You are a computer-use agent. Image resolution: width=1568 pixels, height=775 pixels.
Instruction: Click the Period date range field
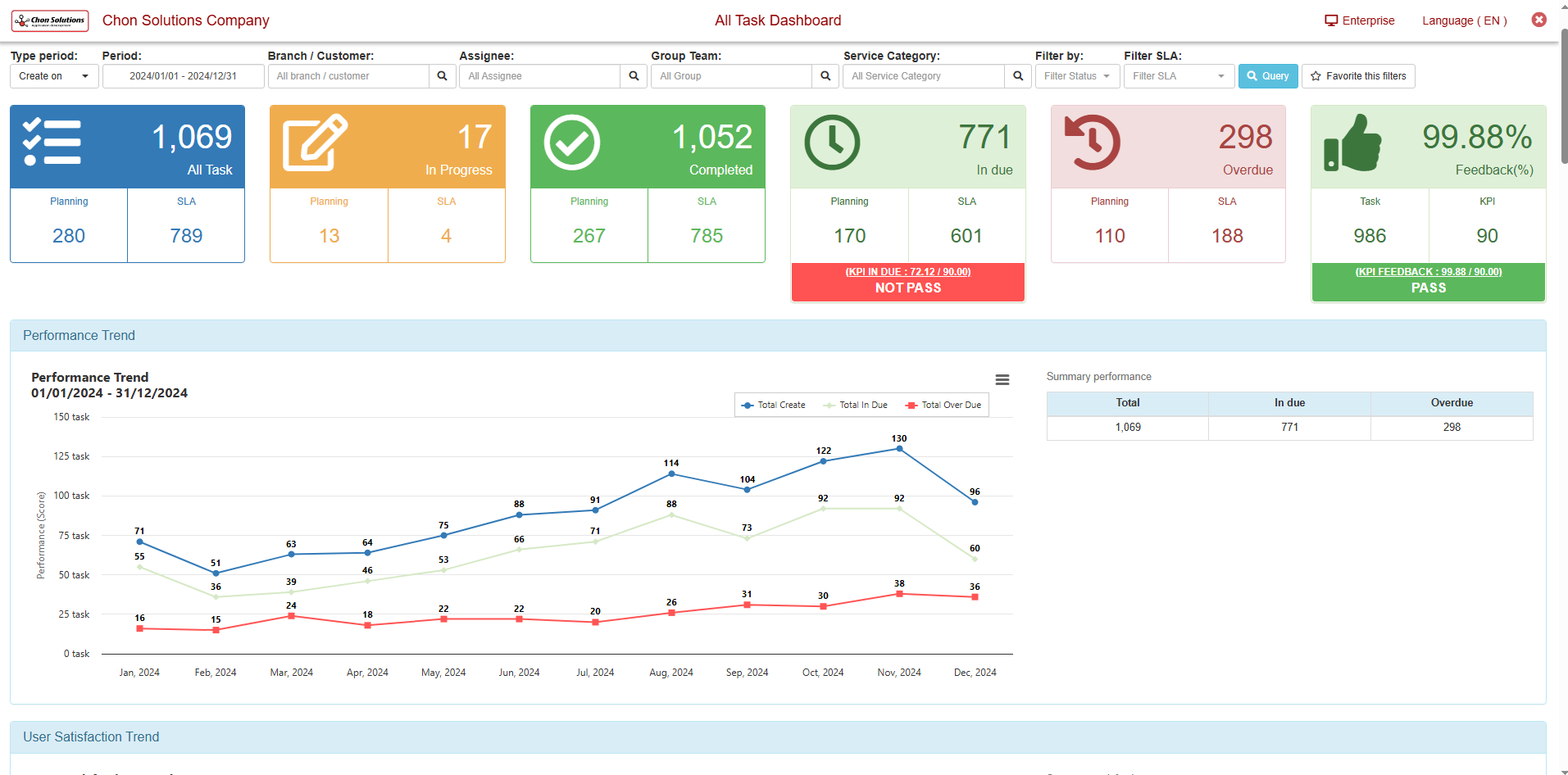pos(183,76)
